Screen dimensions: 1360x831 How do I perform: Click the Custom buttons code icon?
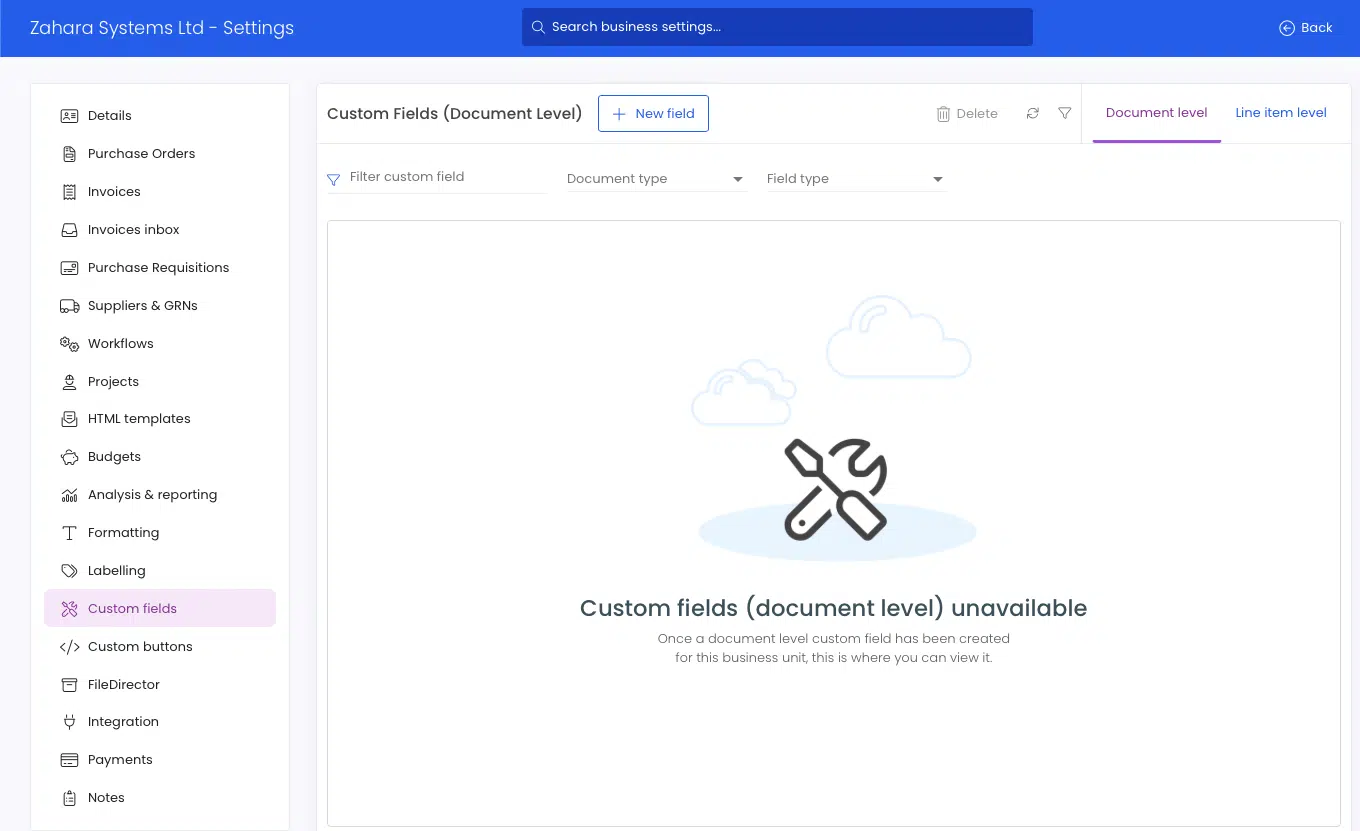coord(69,647)
